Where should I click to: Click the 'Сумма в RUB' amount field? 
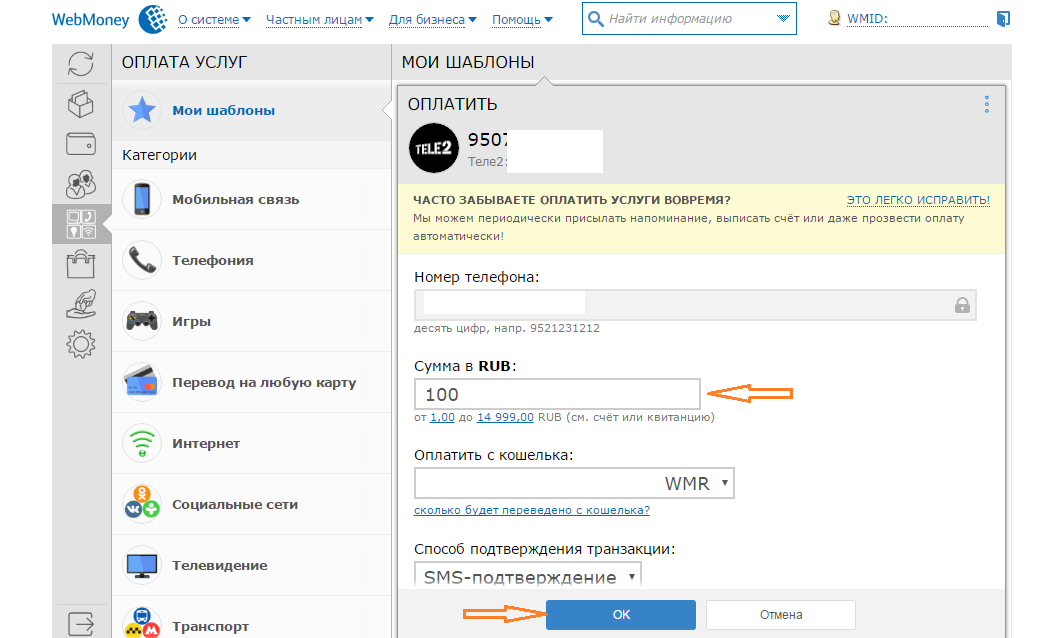[x=557, y=394]
